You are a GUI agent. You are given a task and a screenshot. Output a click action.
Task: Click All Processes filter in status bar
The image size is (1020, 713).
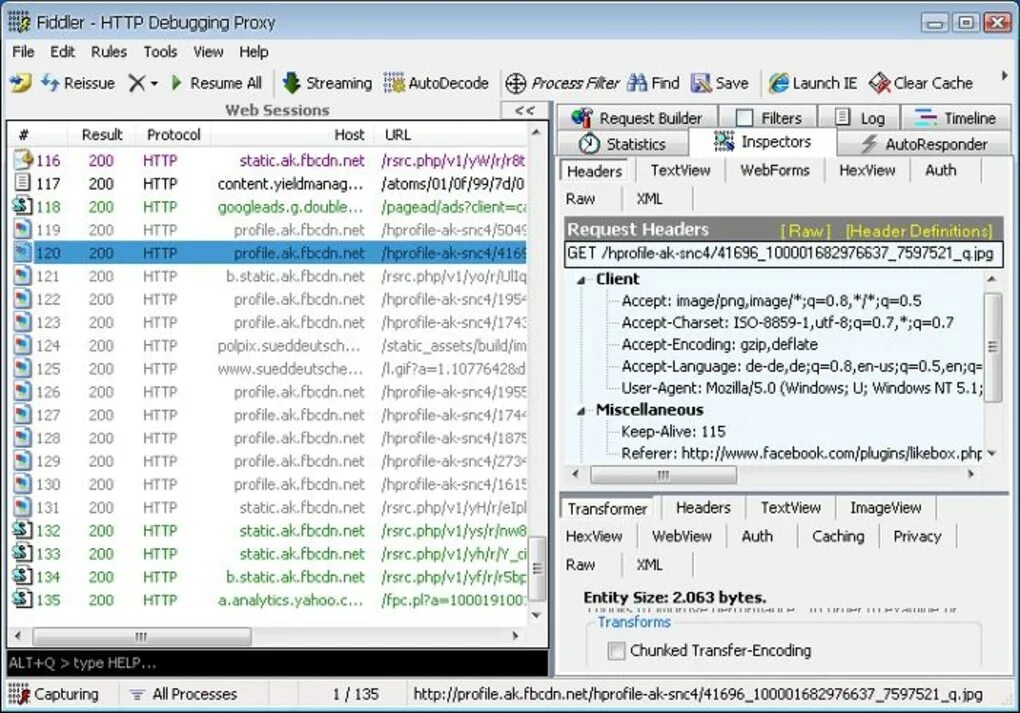(x=183, y=694)
